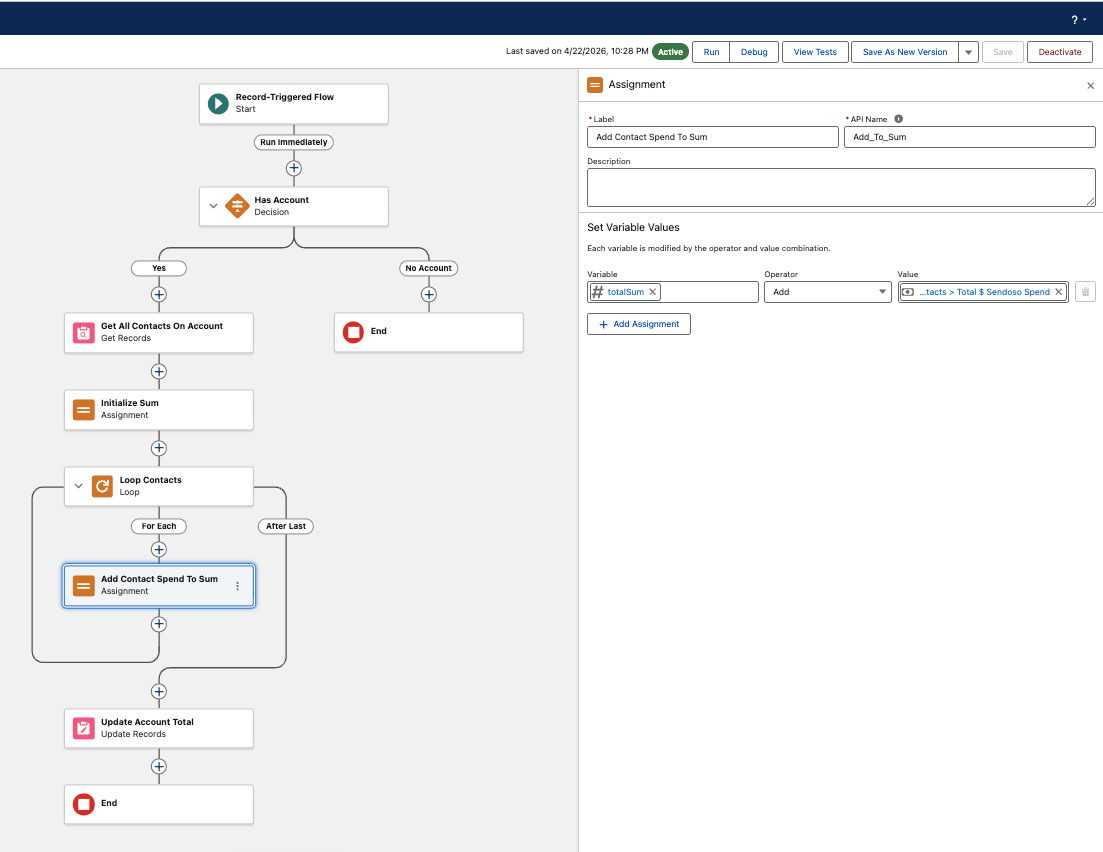Click the Label input field
Viewport: 1103px width, 852px height.
pos(713,137)
